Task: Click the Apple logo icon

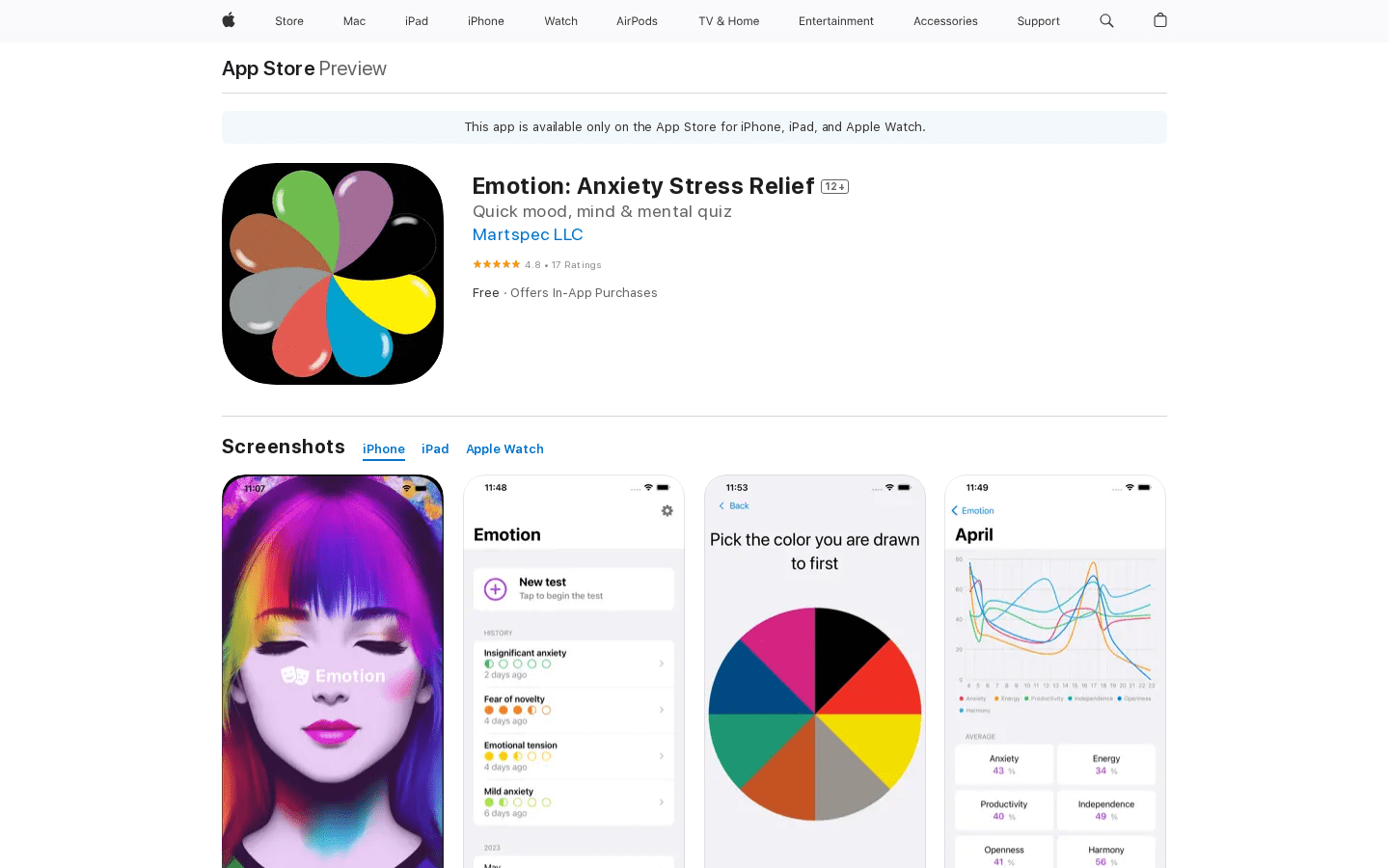Action: [229, 20]
